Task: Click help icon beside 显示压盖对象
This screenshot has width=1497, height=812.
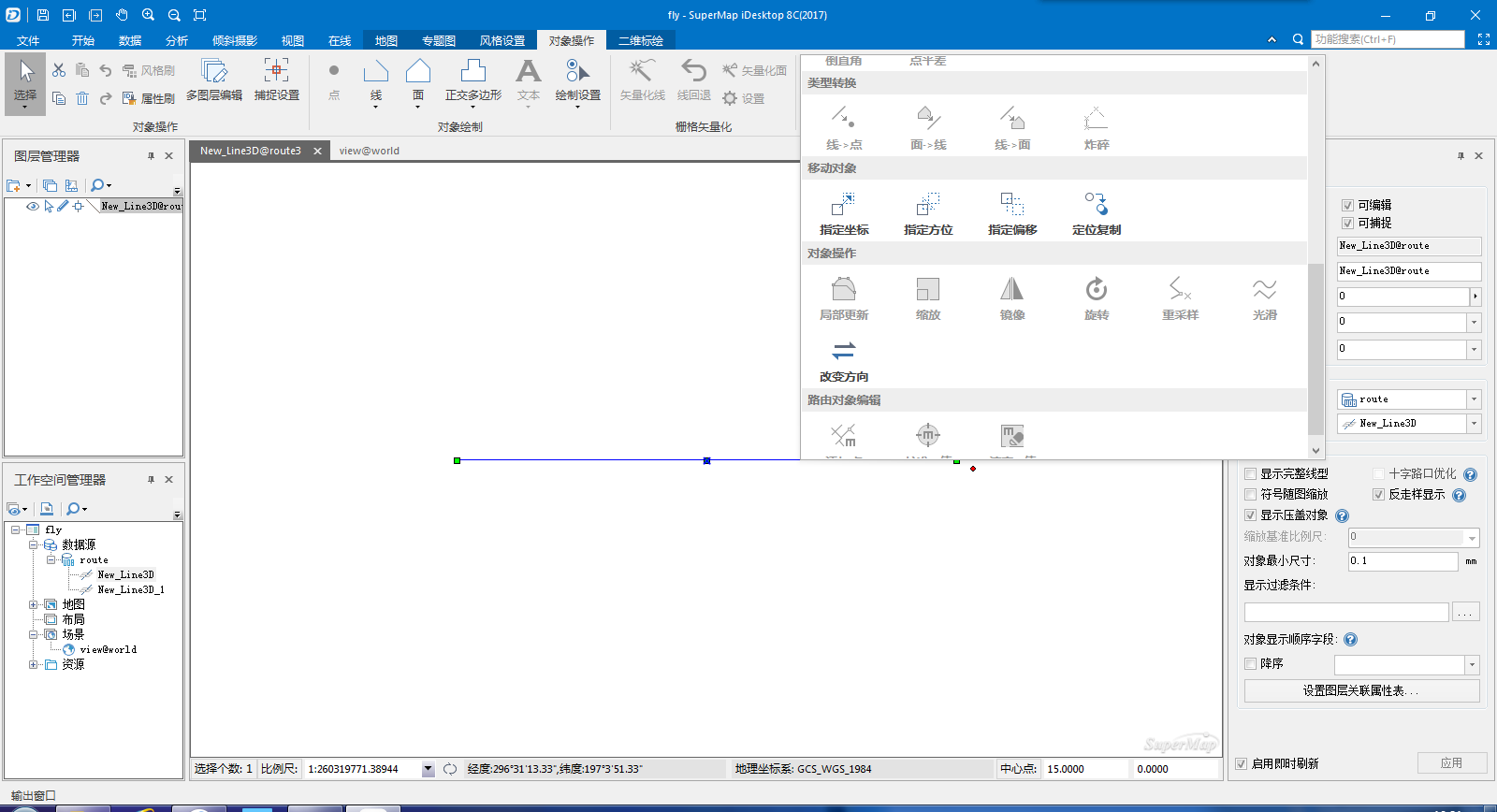Action: click(x=1342, y=515)
